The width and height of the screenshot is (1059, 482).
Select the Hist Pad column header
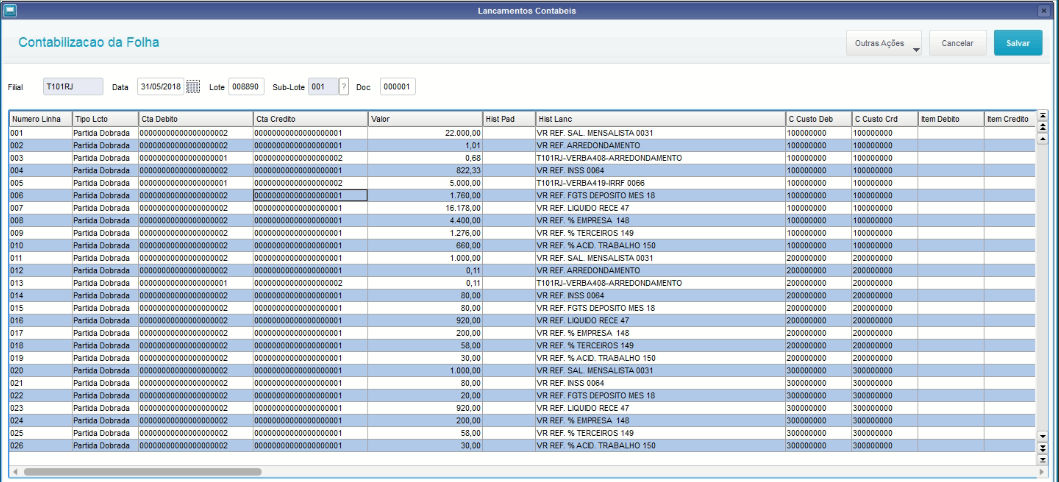[x=509, y=119]
